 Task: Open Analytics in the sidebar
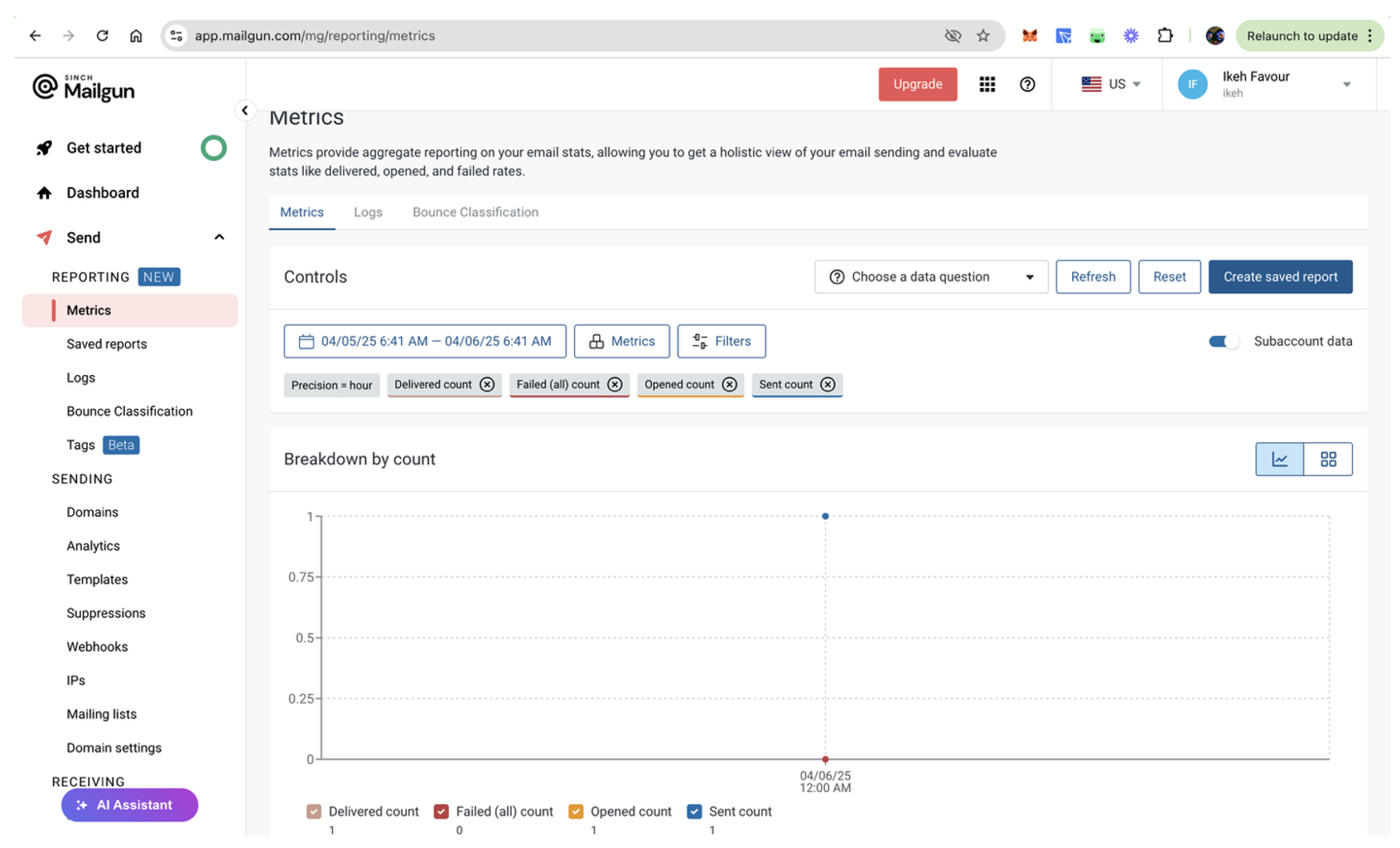pos(93,547)
